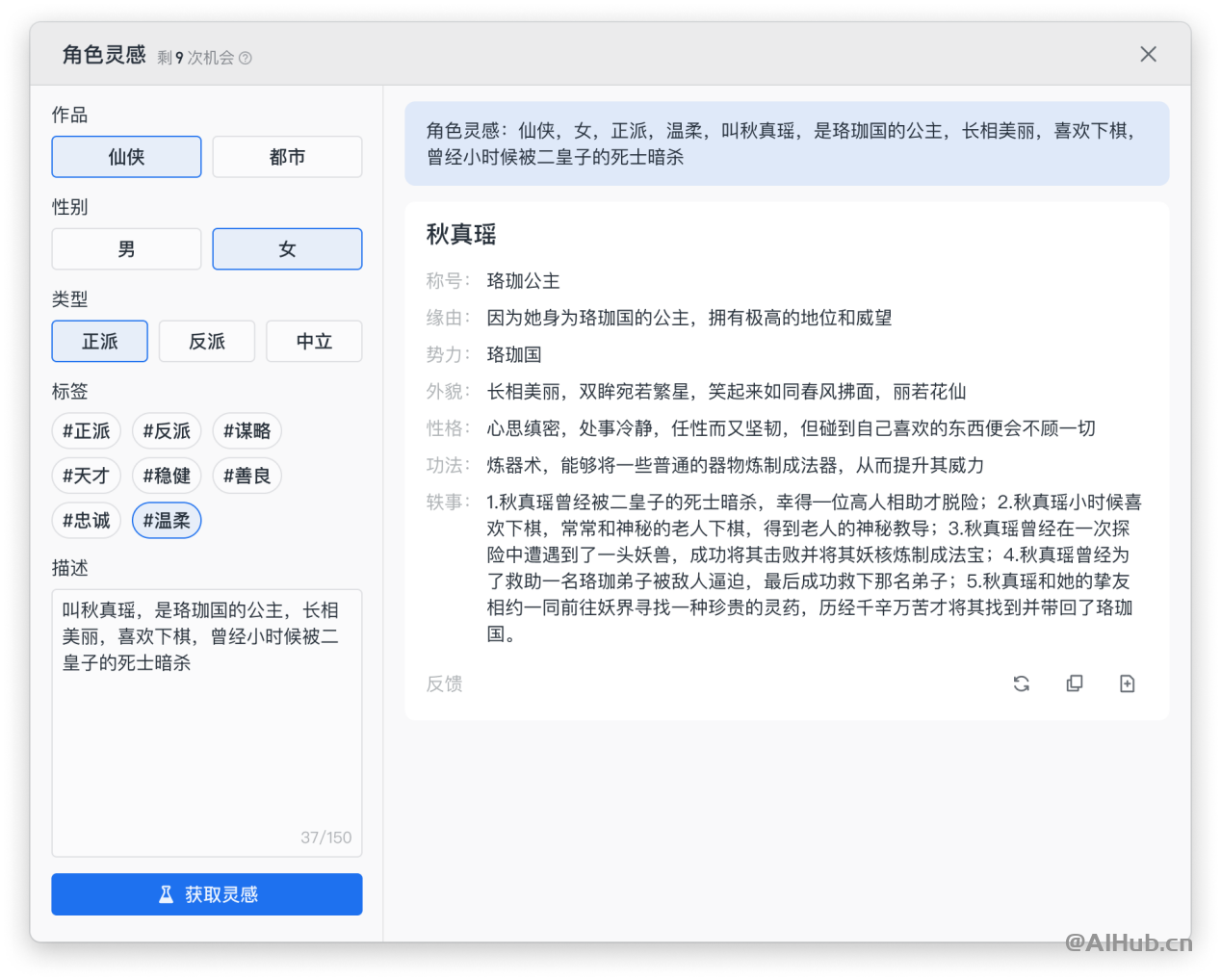Confirm 正派 remains the selected type
The height and width of the screenshot is (980, 1221).
(99, 341)
